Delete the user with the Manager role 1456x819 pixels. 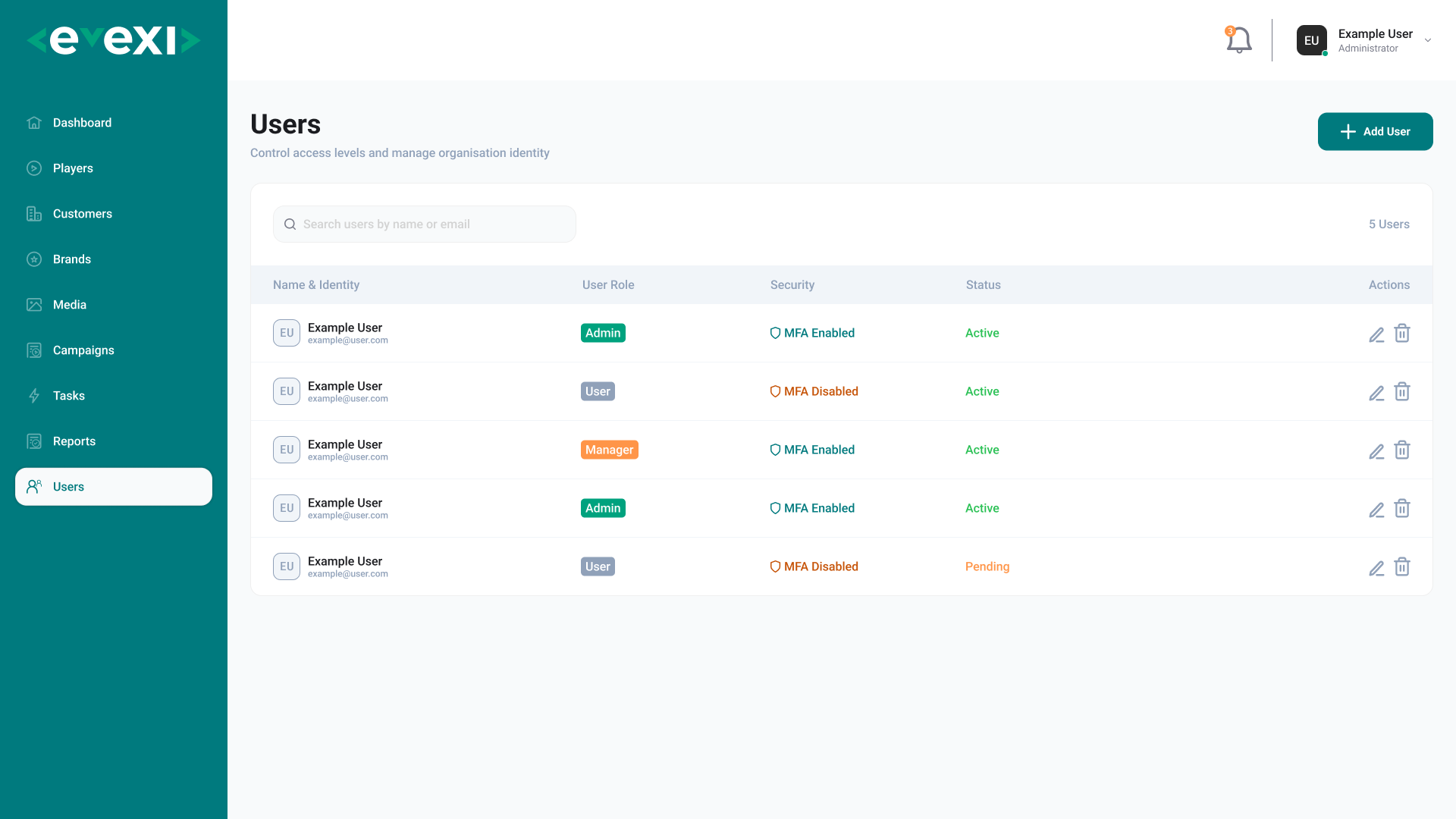click(x=1402, y=450)
